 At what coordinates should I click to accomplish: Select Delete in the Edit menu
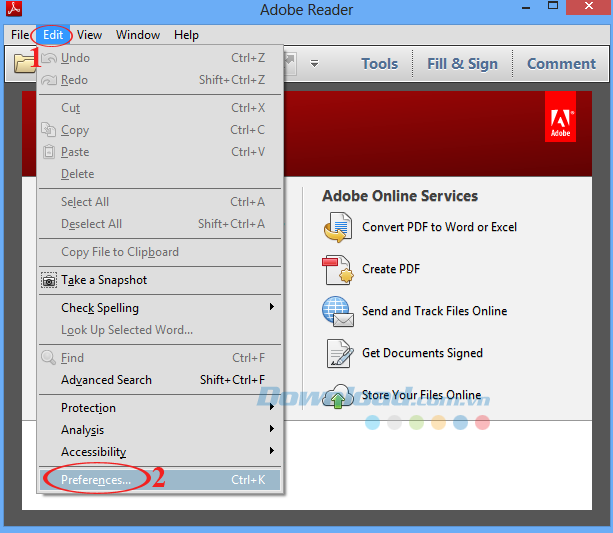click(160, 174)
